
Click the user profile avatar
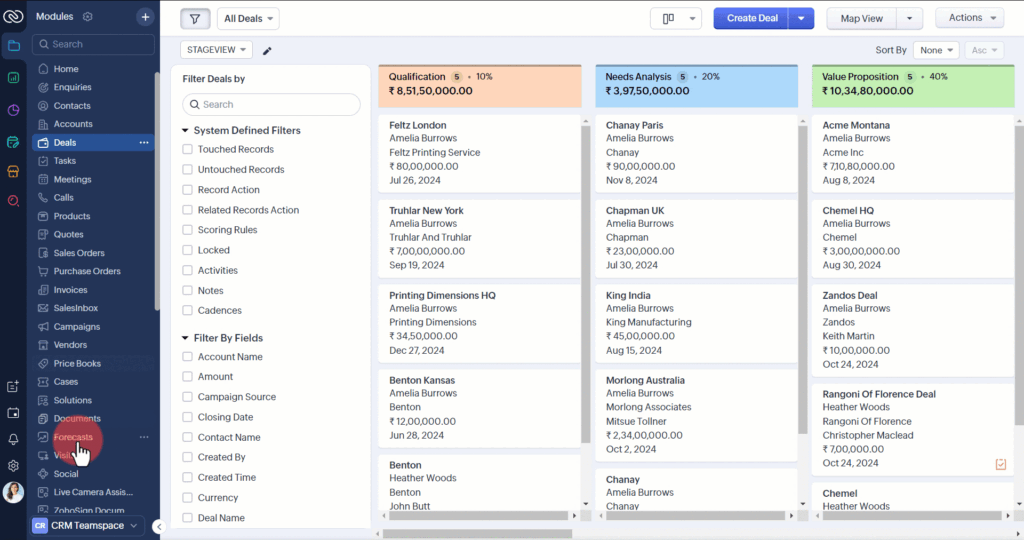click(x=13, y=492)
